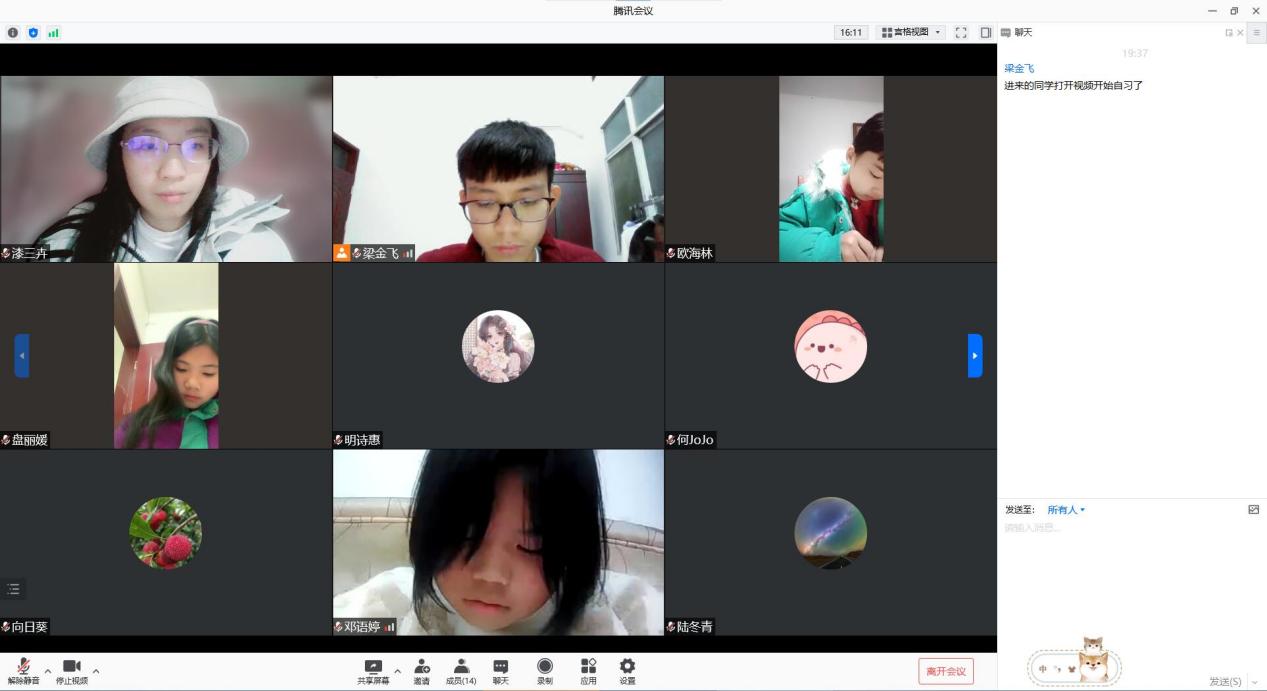Enter fullscreen mode via top bar icon
This screenshot has width=1267, height=691.
click(x=961, y=33)
